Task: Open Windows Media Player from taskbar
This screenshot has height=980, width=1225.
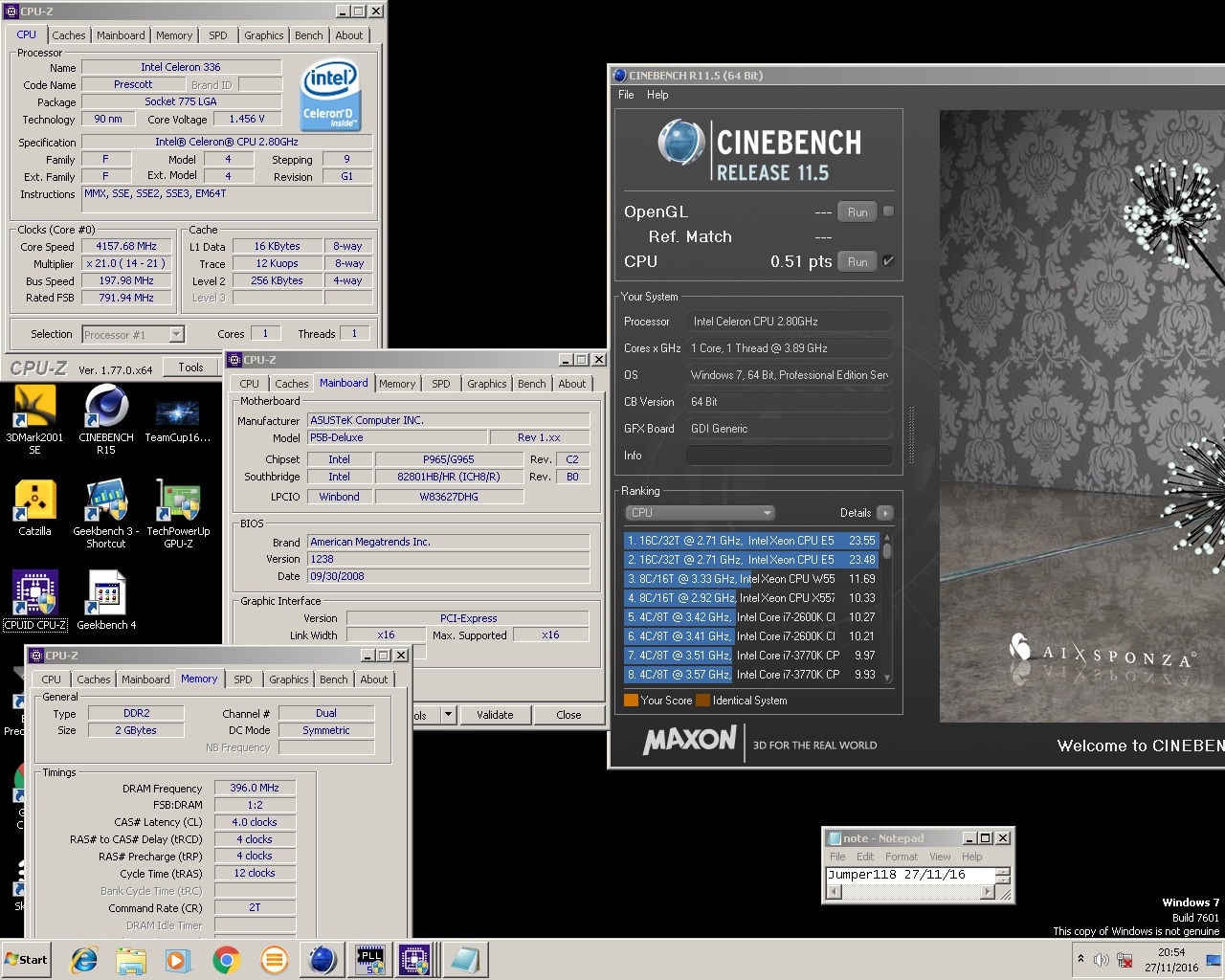Action: (178, 960)
